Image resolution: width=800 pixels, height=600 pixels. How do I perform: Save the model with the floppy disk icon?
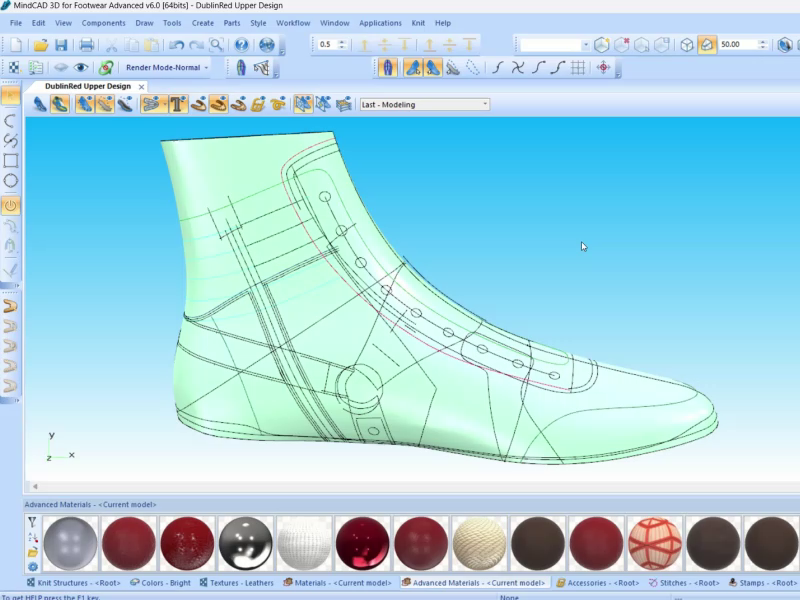click(61, 45)
